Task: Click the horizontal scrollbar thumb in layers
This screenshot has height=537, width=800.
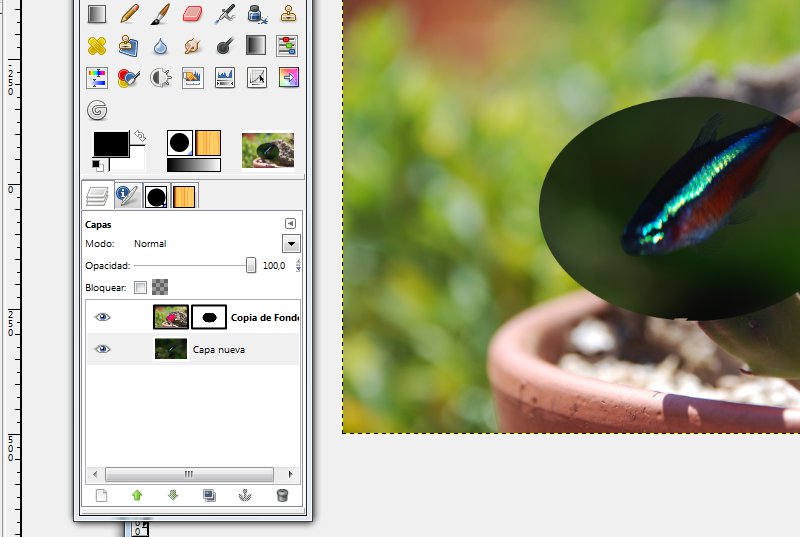Action: pos(189,474)
